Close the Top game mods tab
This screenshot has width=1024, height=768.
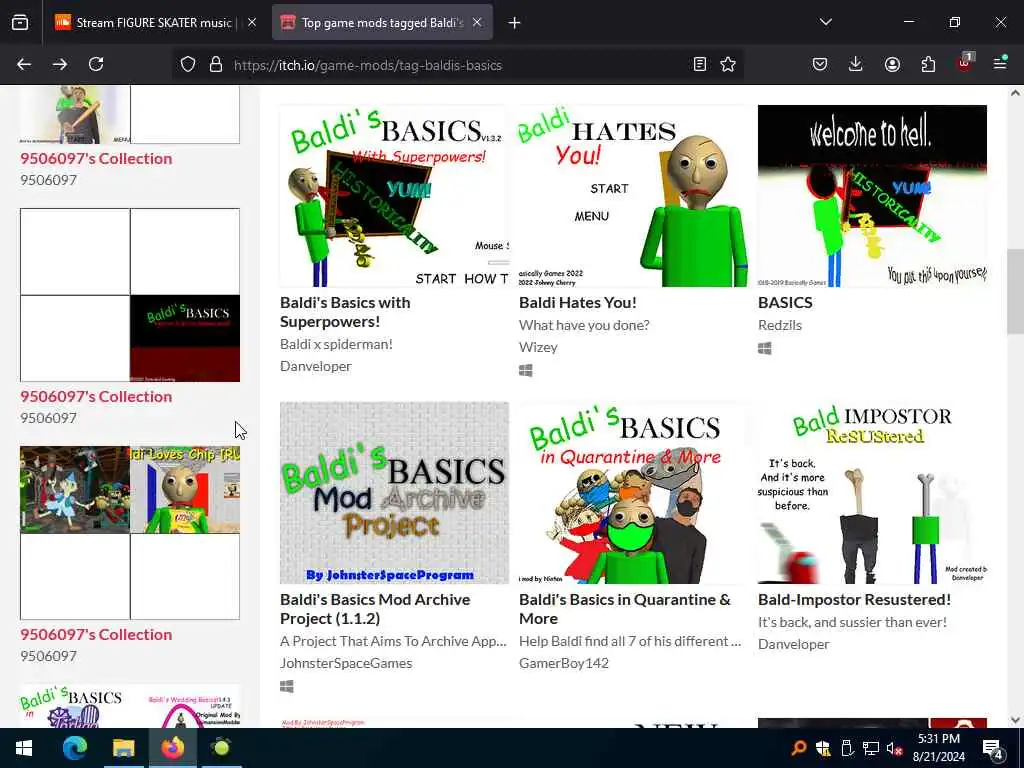point(477,22)
